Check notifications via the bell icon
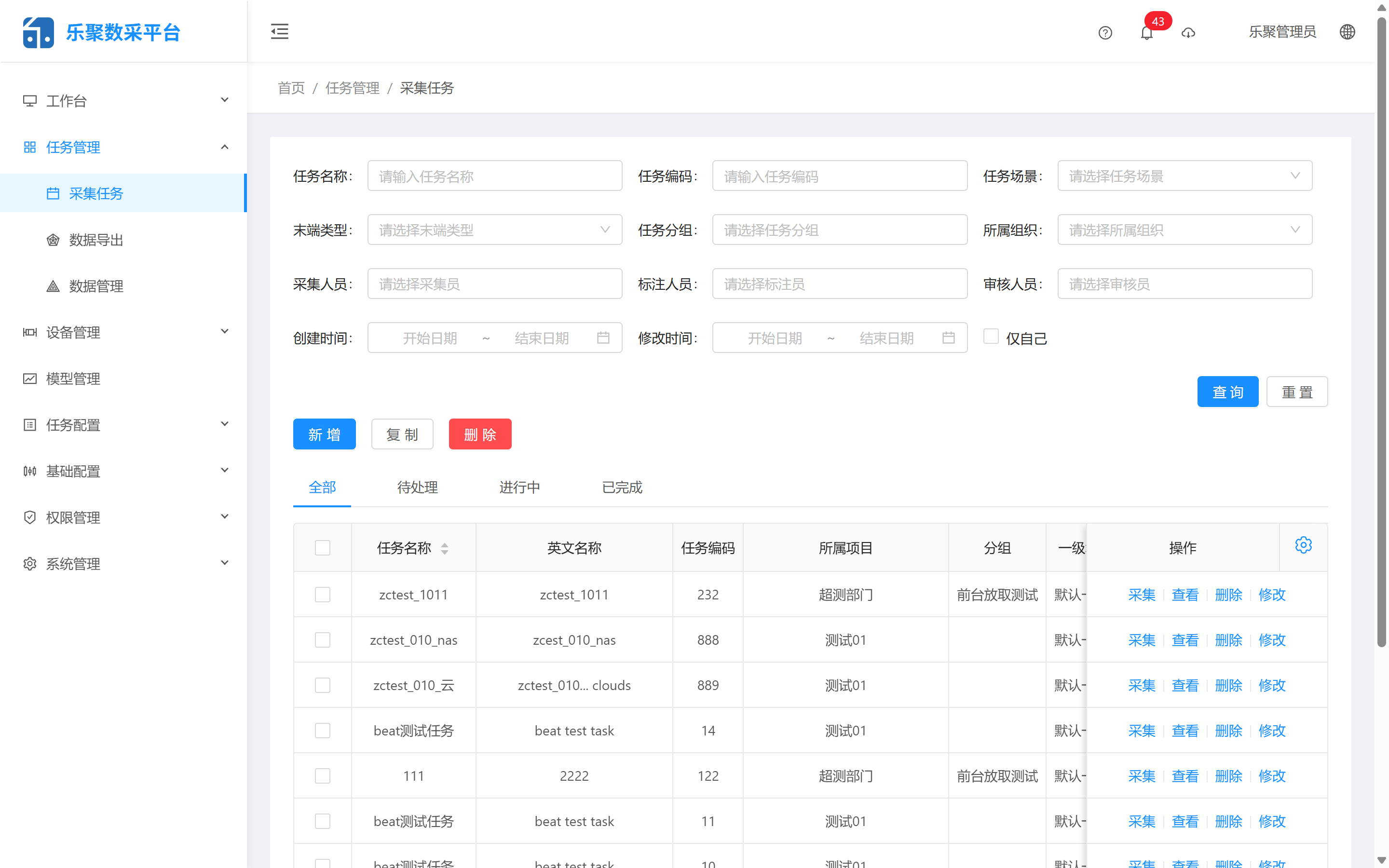This screenshot has height=868, width=1389. coord(1147,33)
